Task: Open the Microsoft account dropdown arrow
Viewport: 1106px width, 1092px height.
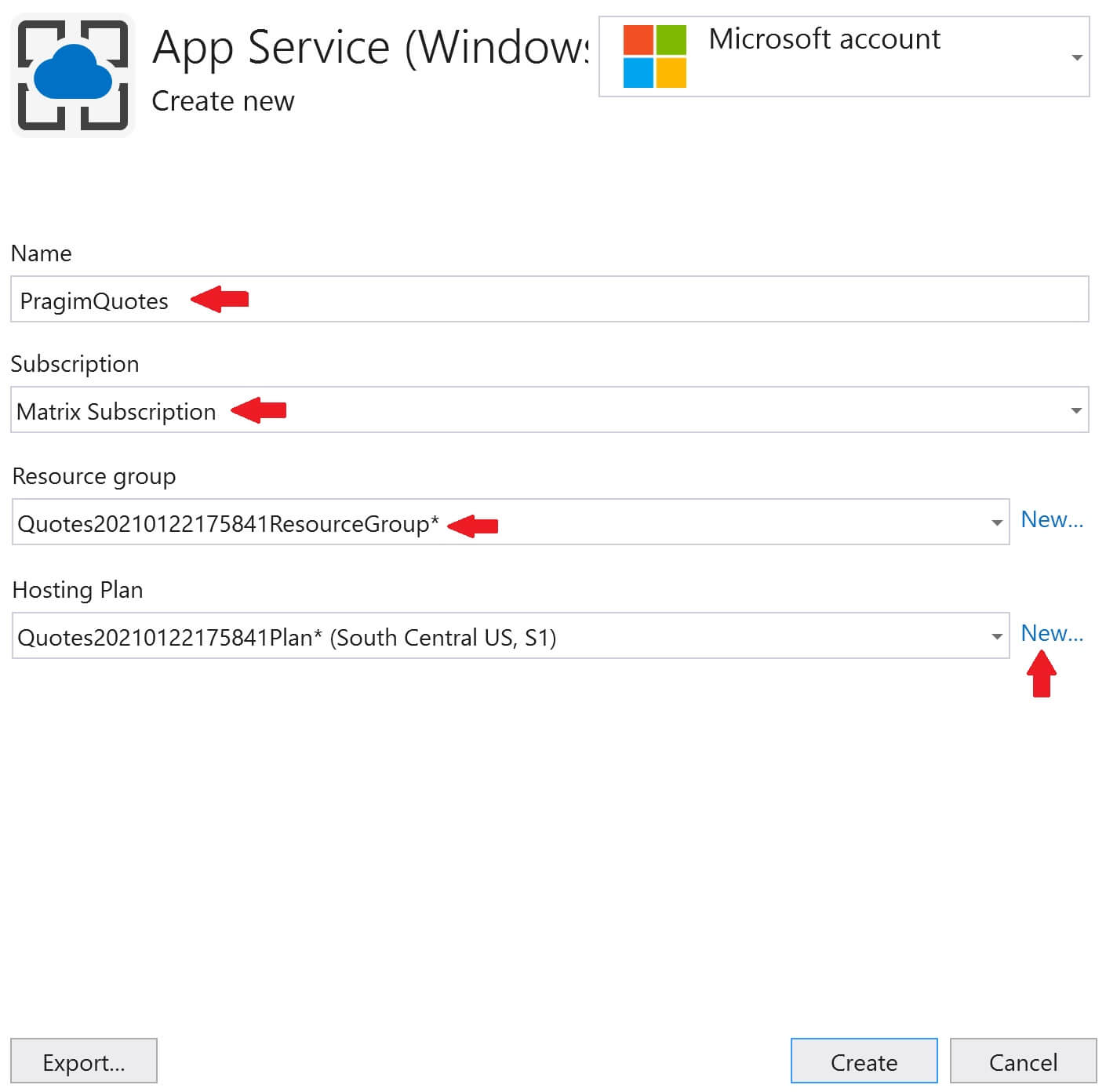Action: pos(1076,57)
